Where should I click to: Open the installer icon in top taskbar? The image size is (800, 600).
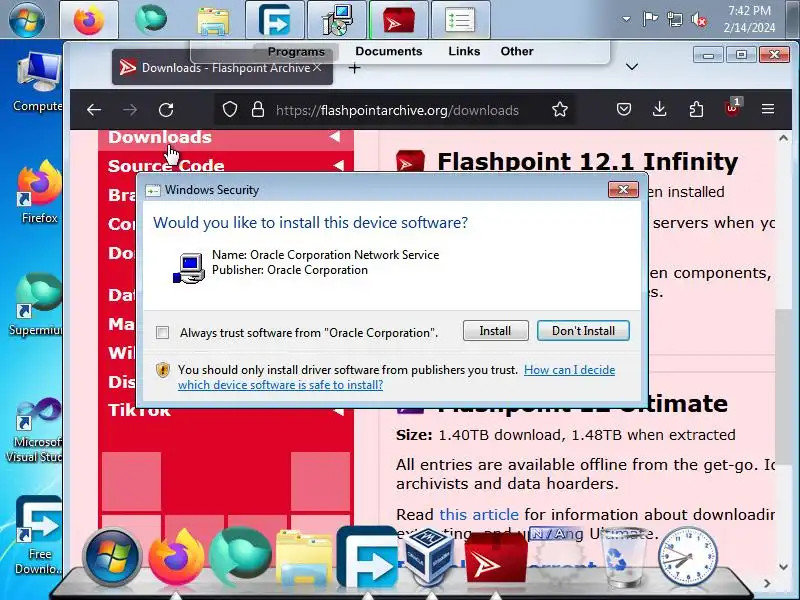(337, 20)
